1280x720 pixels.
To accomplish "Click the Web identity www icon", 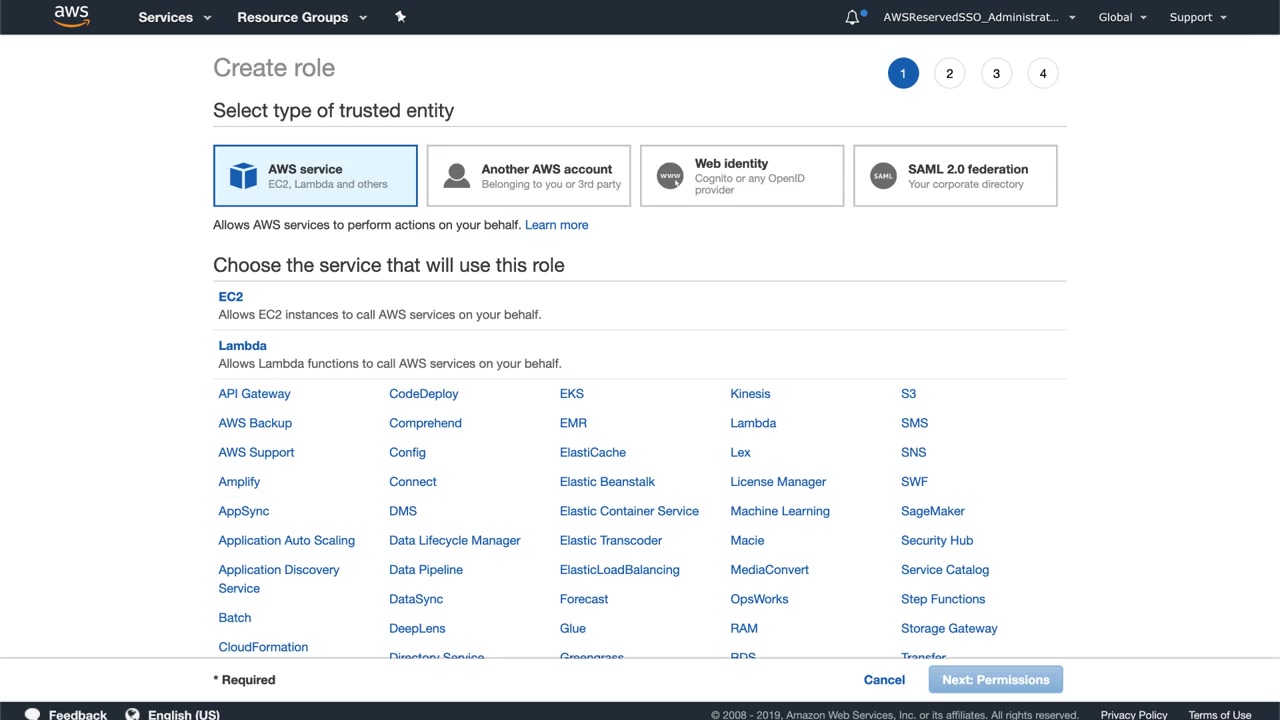I will (x=670, y=176).
